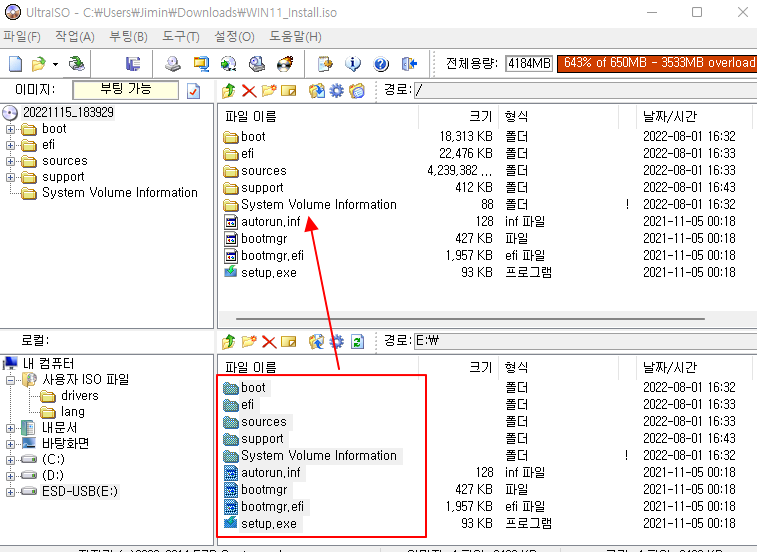This screenshot has width=757, height=552.
Task: Click the image pane path field
Action: point(586,90)
